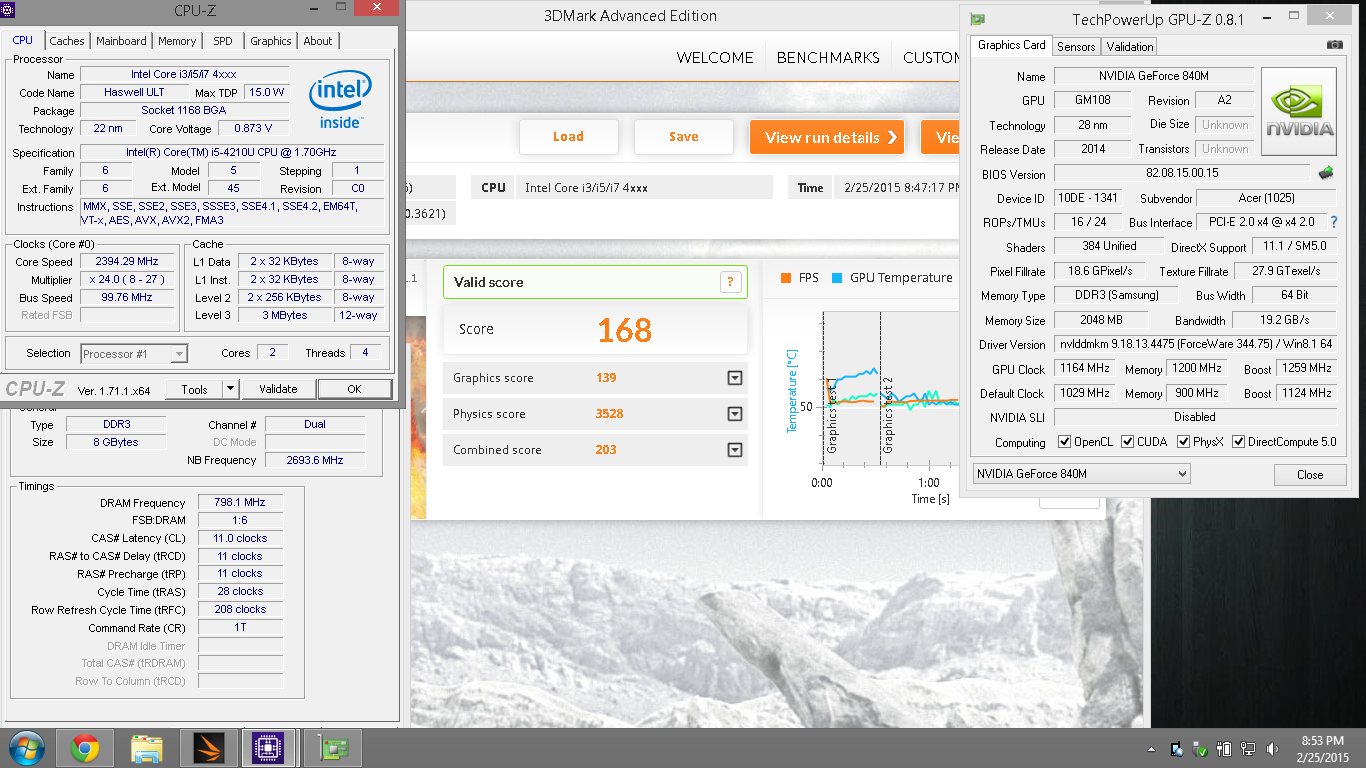The image size is (1366, 768).
Task: Click the Validate button in CPU-Z
Action: (x=278, y=389)
